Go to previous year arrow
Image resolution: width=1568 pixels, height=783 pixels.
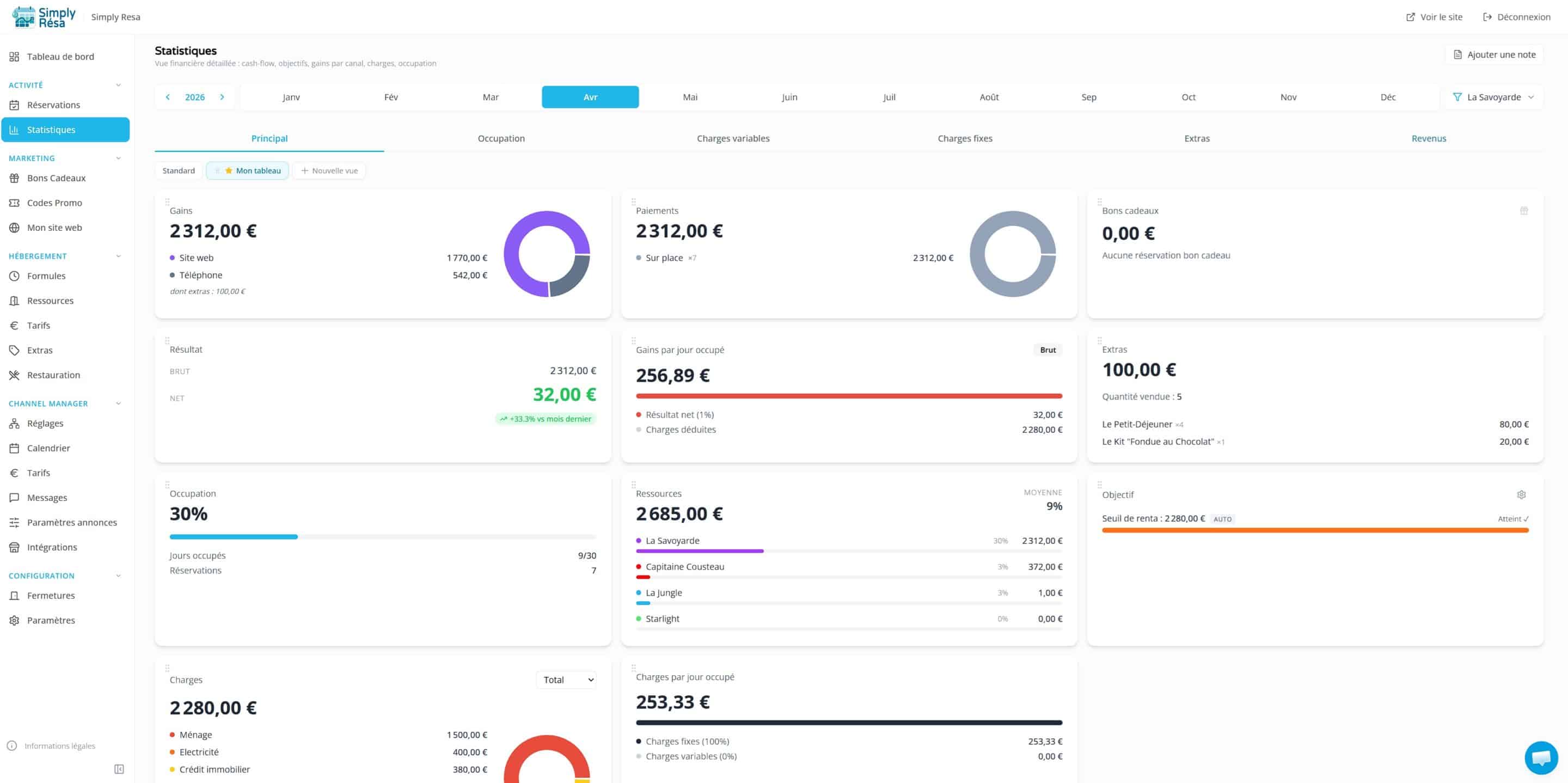(168, 97)
